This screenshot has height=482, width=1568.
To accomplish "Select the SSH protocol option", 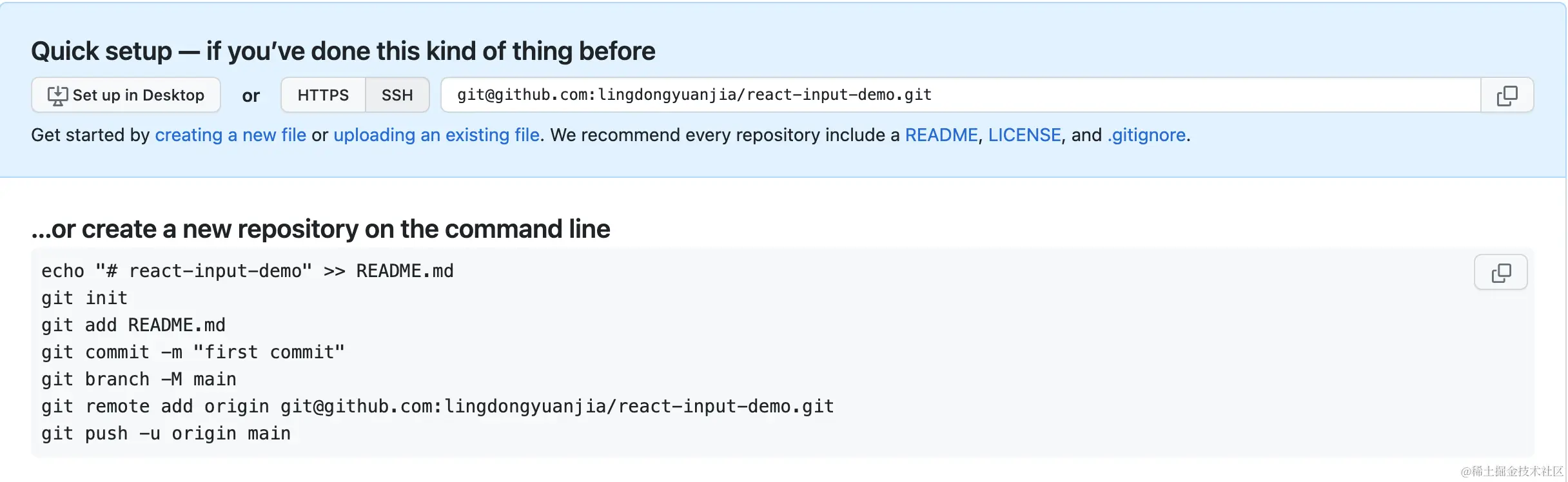I will [397, 95].
